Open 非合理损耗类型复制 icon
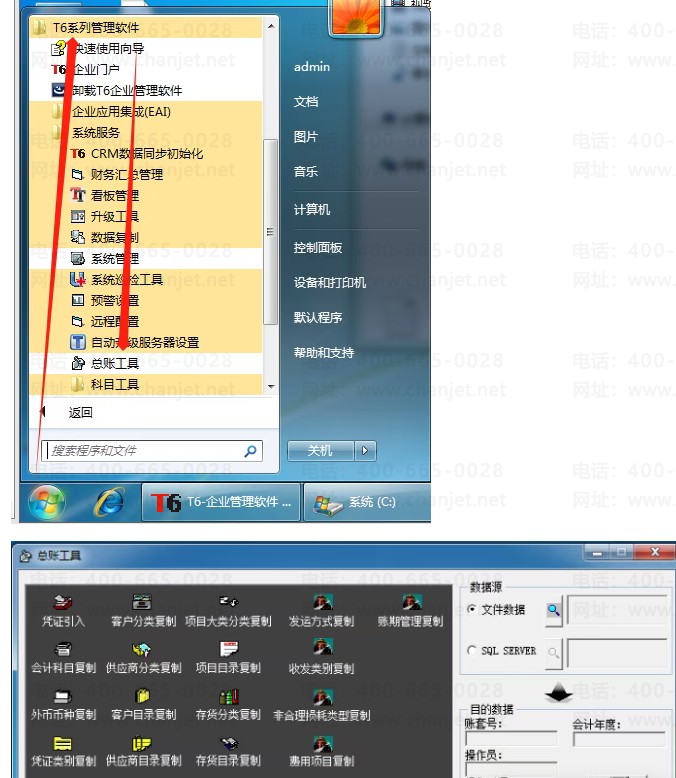 [x=322, y=705]
